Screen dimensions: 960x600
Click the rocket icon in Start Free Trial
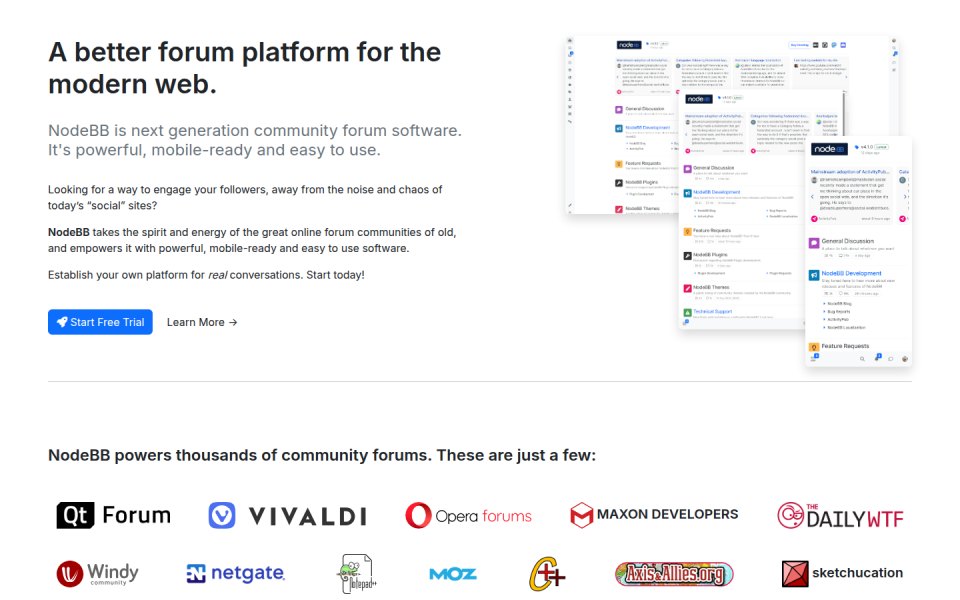point(62,322)
